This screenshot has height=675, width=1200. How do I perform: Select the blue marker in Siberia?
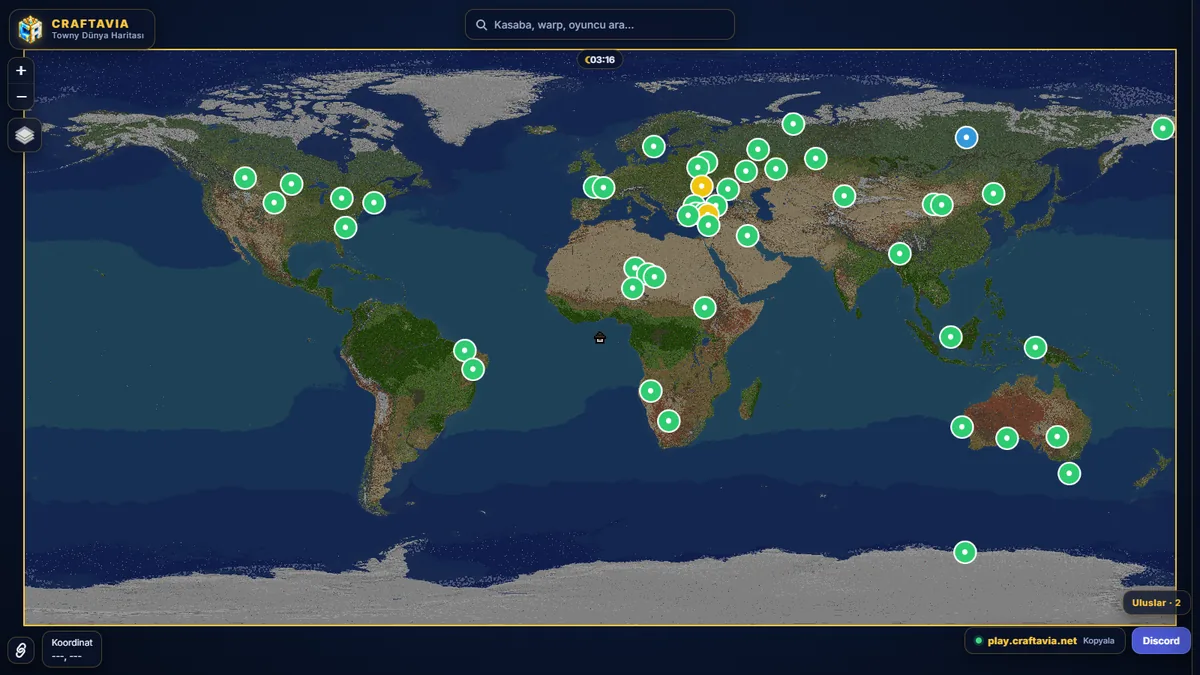966,137
